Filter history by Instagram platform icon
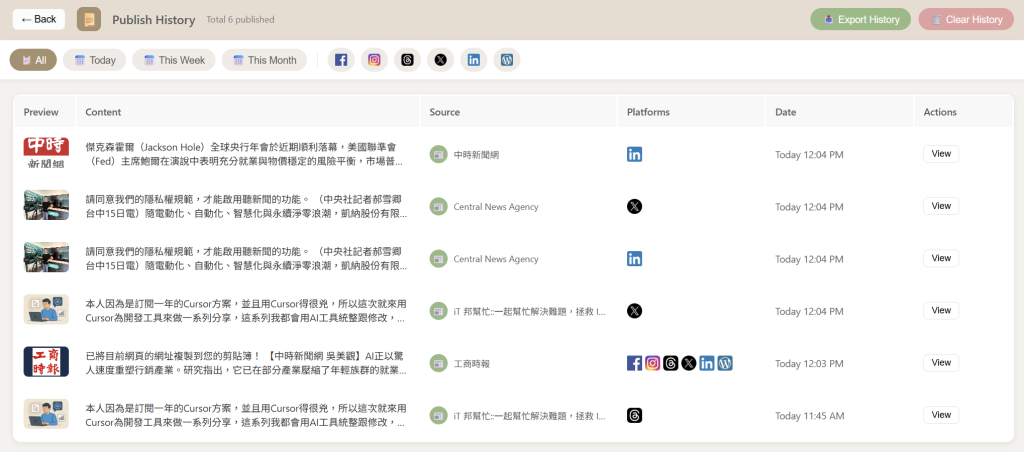 coord(374,60)
